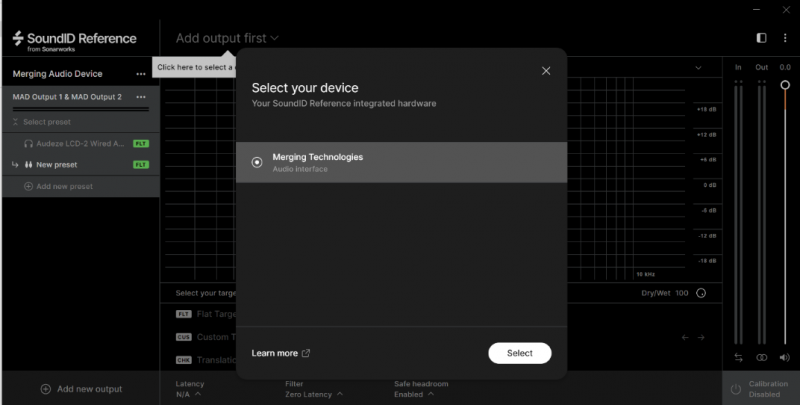Toggle the mono link icon
The width and height of the screenshot is (800, 405).
pos(761,358)
